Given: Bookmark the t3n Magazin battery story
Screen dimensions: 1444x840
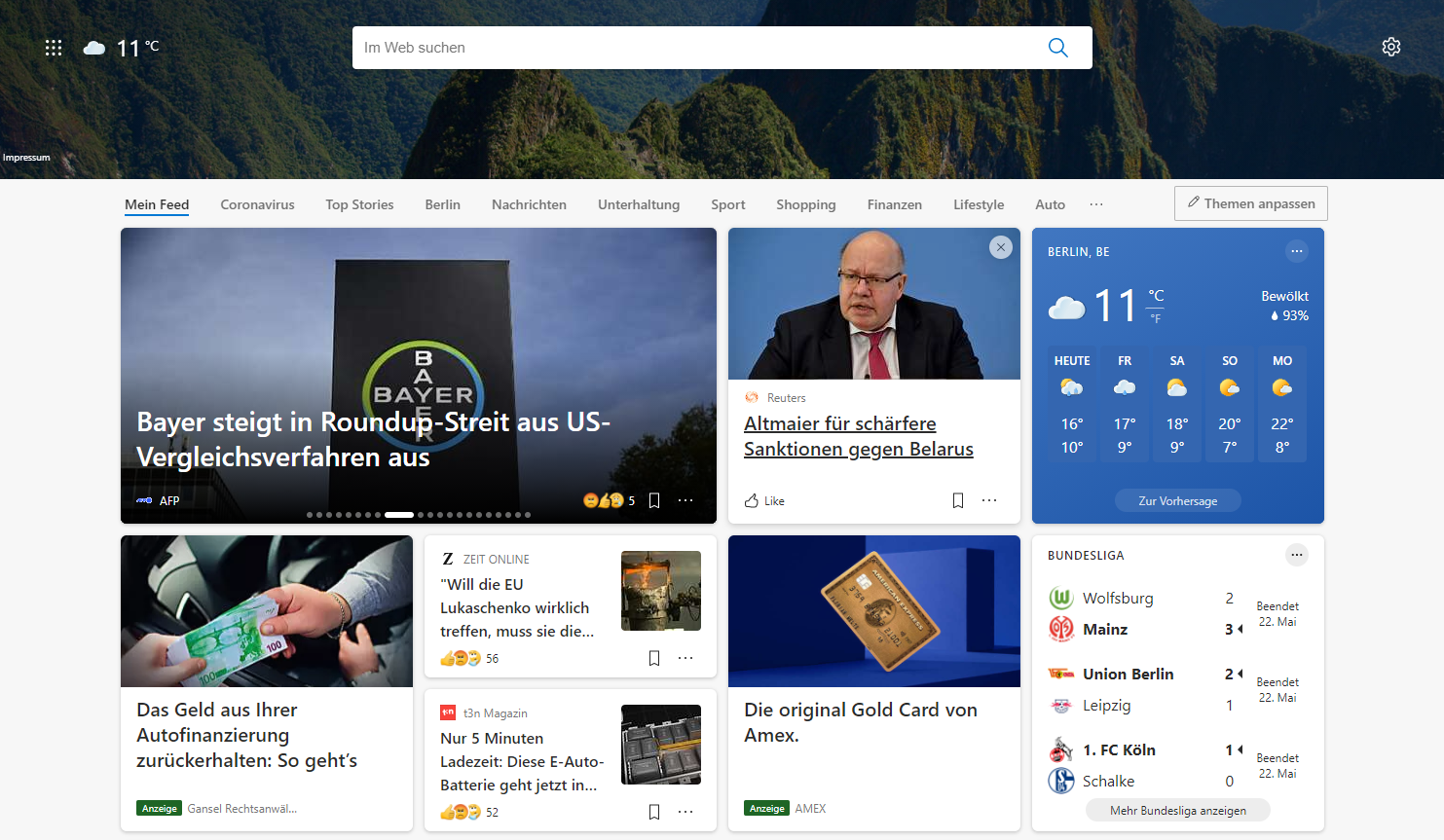Looking at the screenshot, I should click(654, 812).
